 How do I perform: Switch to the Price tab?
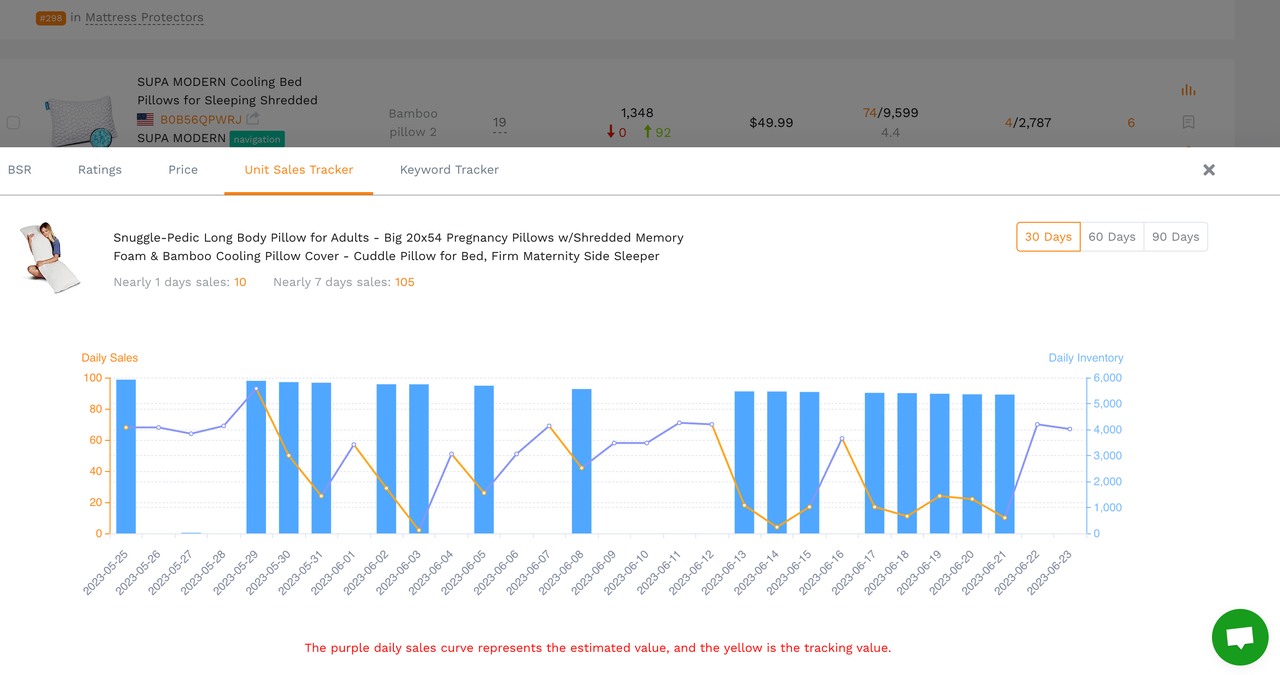point(183,170)
